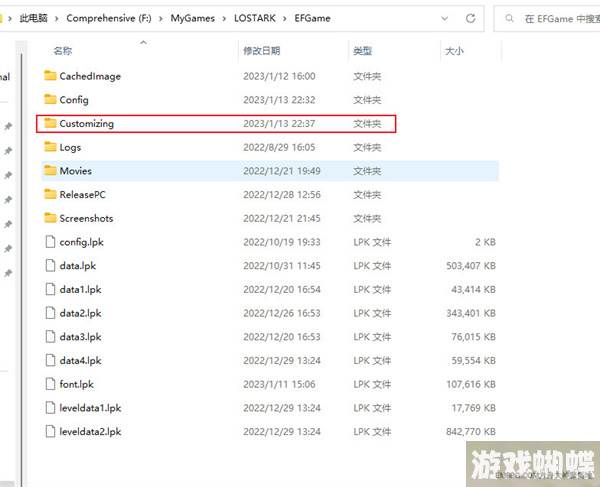Click the Screenshots folder icon

tap(50, 218)
